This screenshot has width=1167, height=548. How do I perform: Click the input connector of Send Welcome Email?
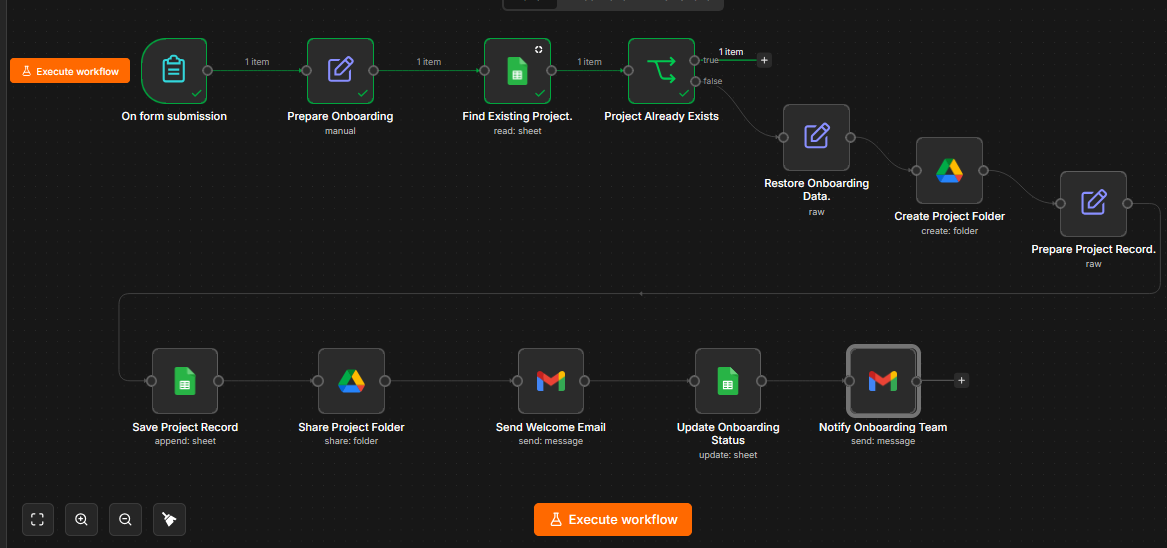518,380
